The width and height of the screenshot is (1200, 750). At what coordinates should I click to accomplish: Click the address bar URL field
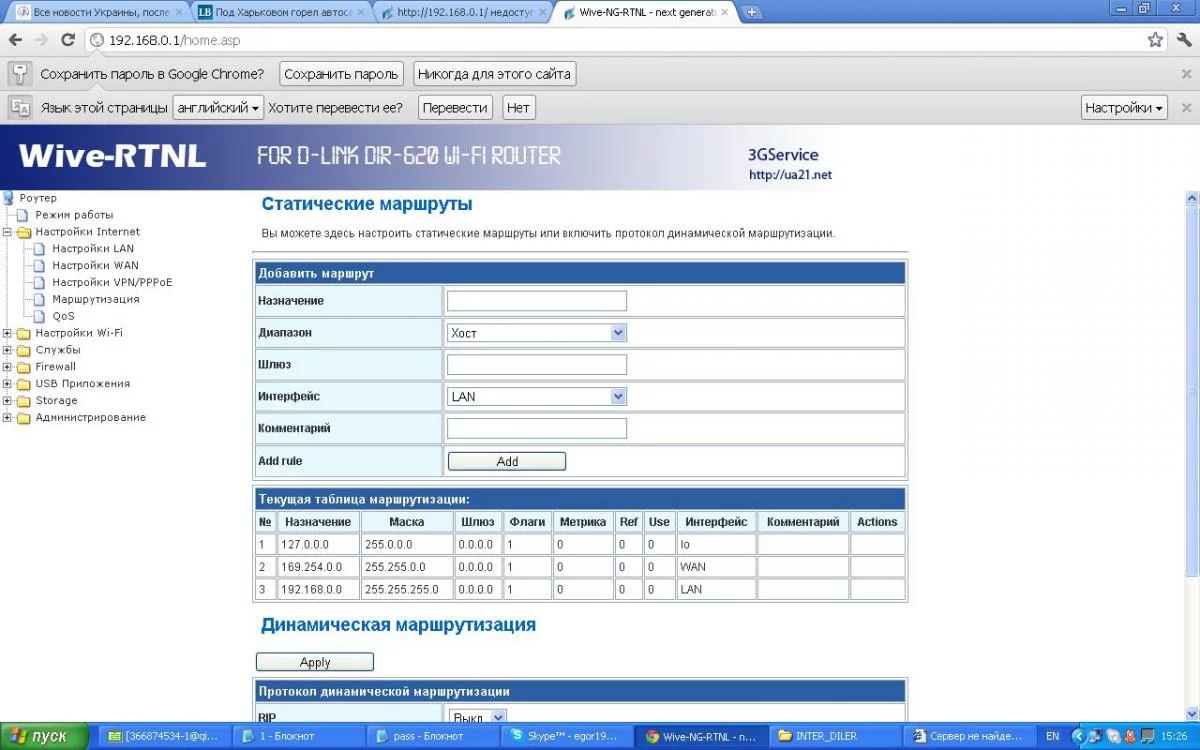coord(620,40)
